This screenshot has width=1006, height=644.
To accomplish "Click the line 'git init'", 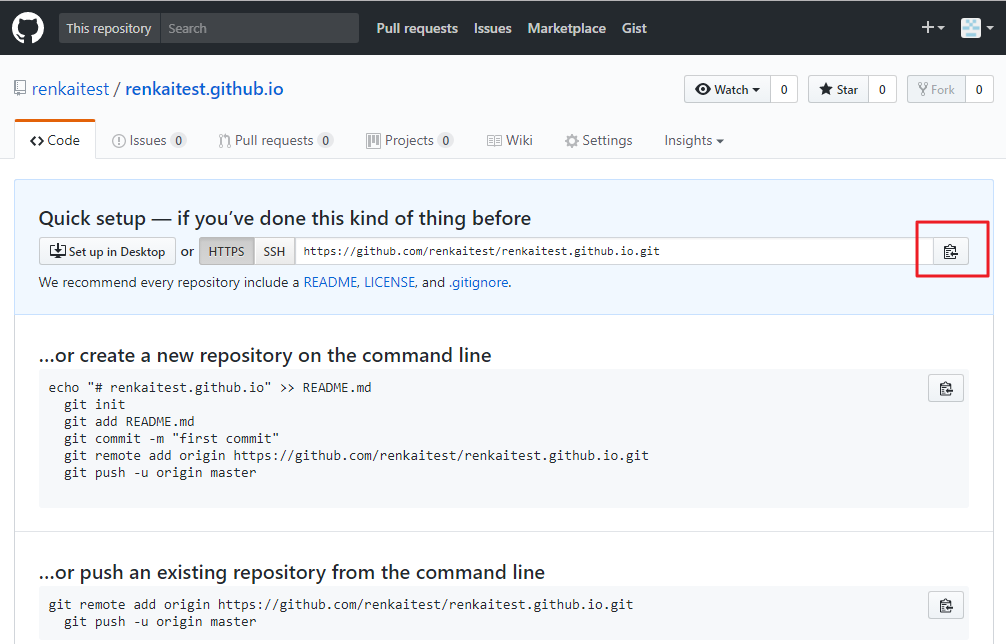I will (x=94, y=405).
